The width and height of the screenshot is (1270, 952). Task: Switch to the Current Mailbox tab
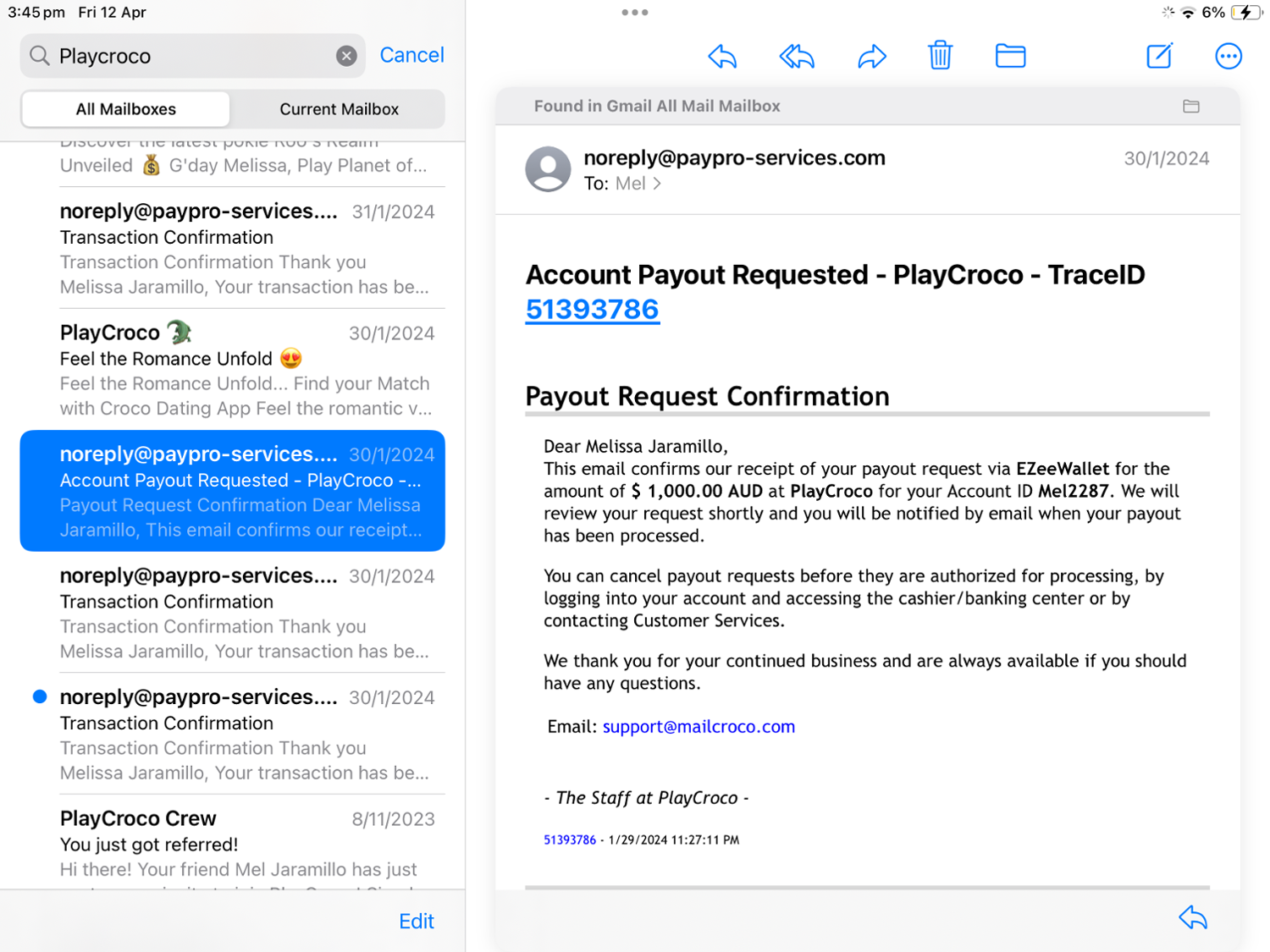click(339, 109)
